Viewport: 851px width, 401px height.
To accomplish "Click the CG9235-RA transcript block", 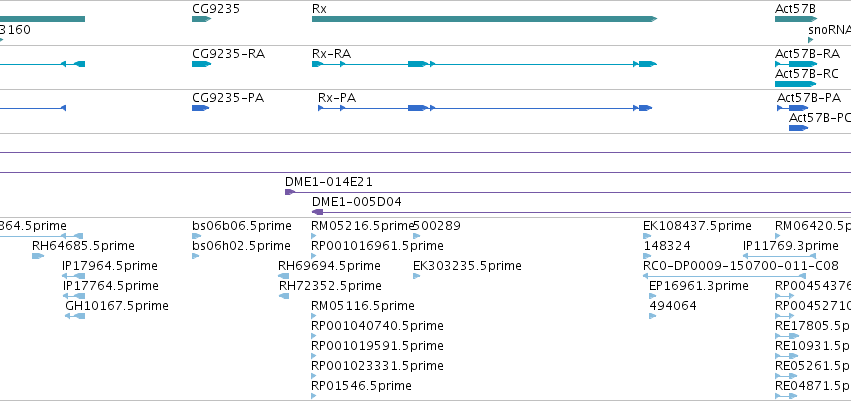I will click(201, 64).
